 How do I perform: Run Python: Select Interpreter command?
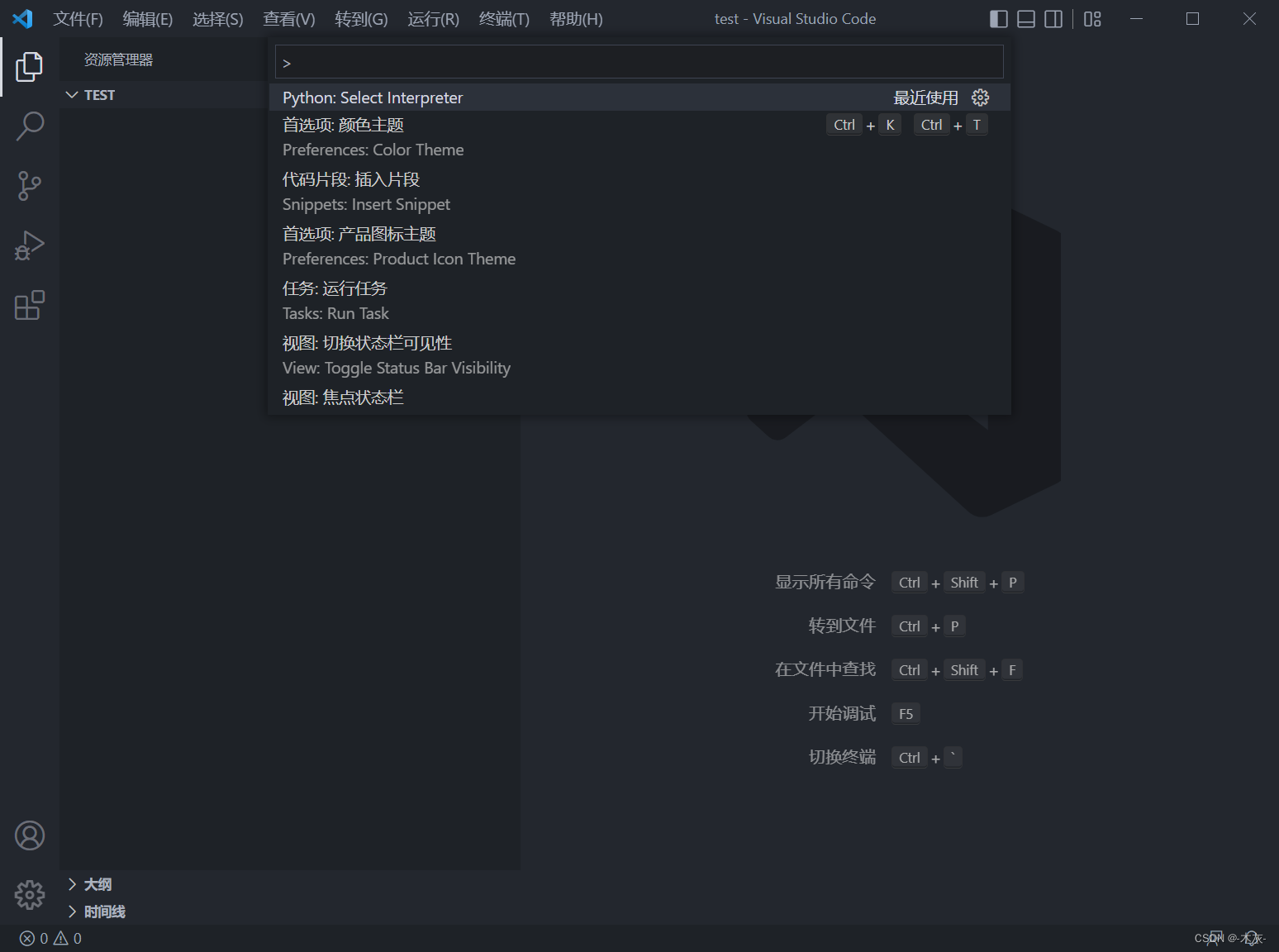[x=639, y=98]
